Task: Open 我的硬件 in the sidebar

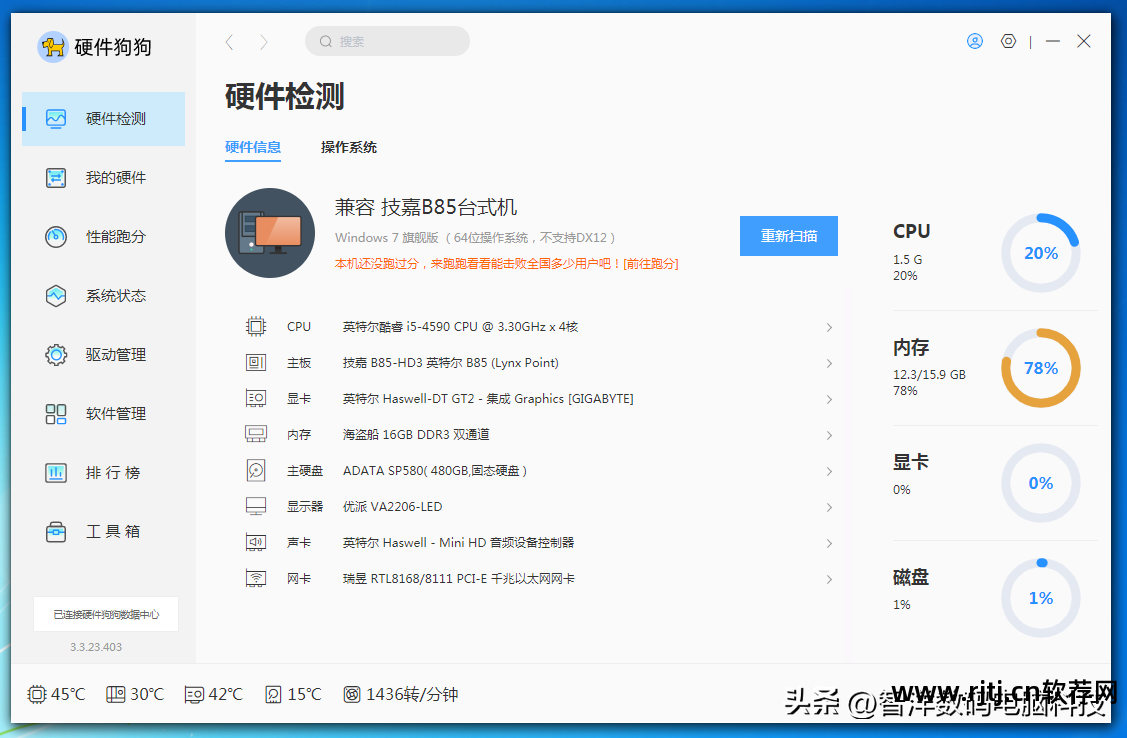Action: [104, 177]
